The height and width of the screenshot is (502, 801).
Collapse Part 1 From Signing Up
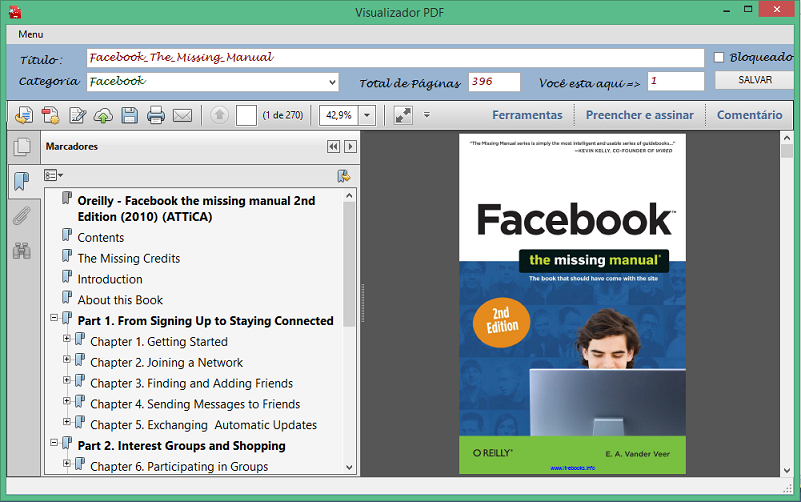click(54, 318)
